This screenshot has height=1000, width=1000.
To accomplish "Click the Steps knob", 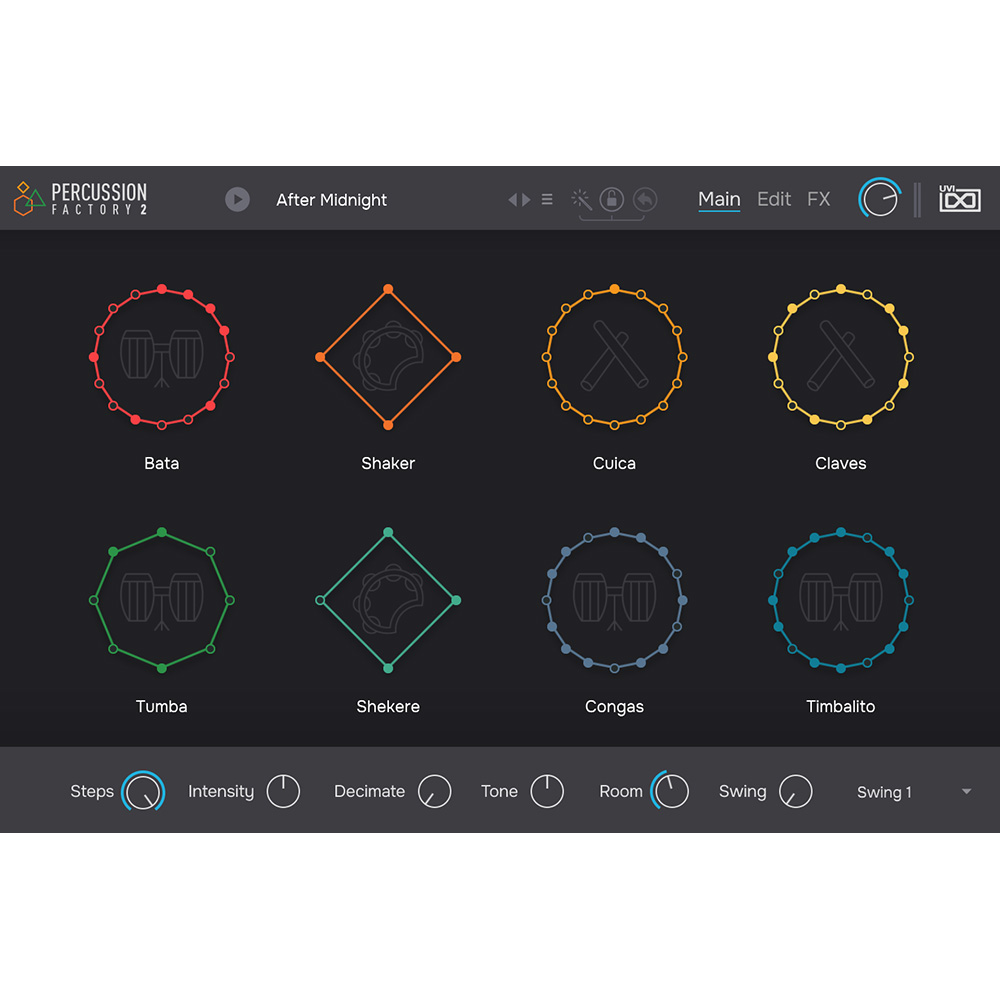I will tap(143, 791).
